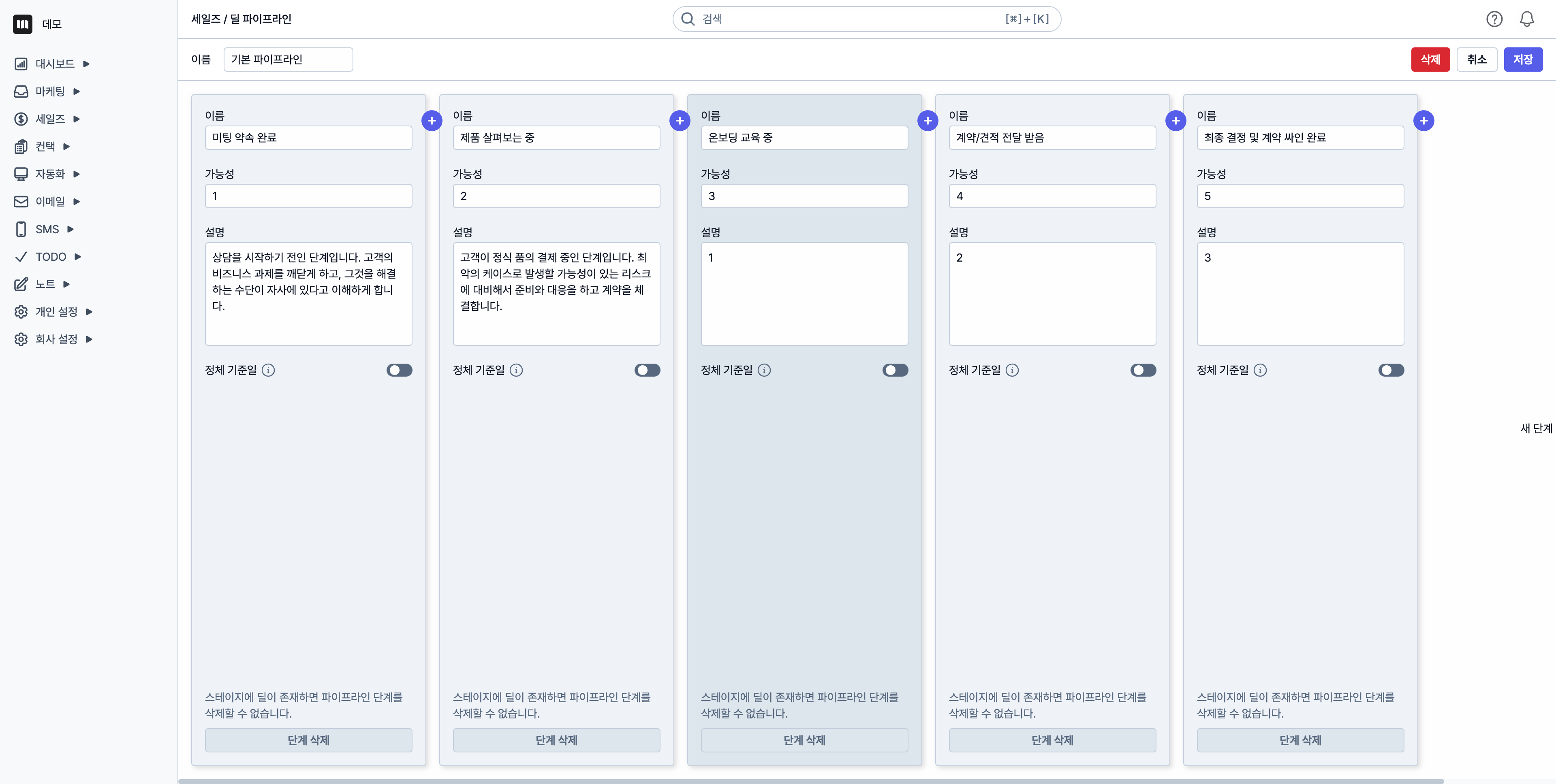Click 단계 삭제 in 최종 결정 card

coord(1300,740)
